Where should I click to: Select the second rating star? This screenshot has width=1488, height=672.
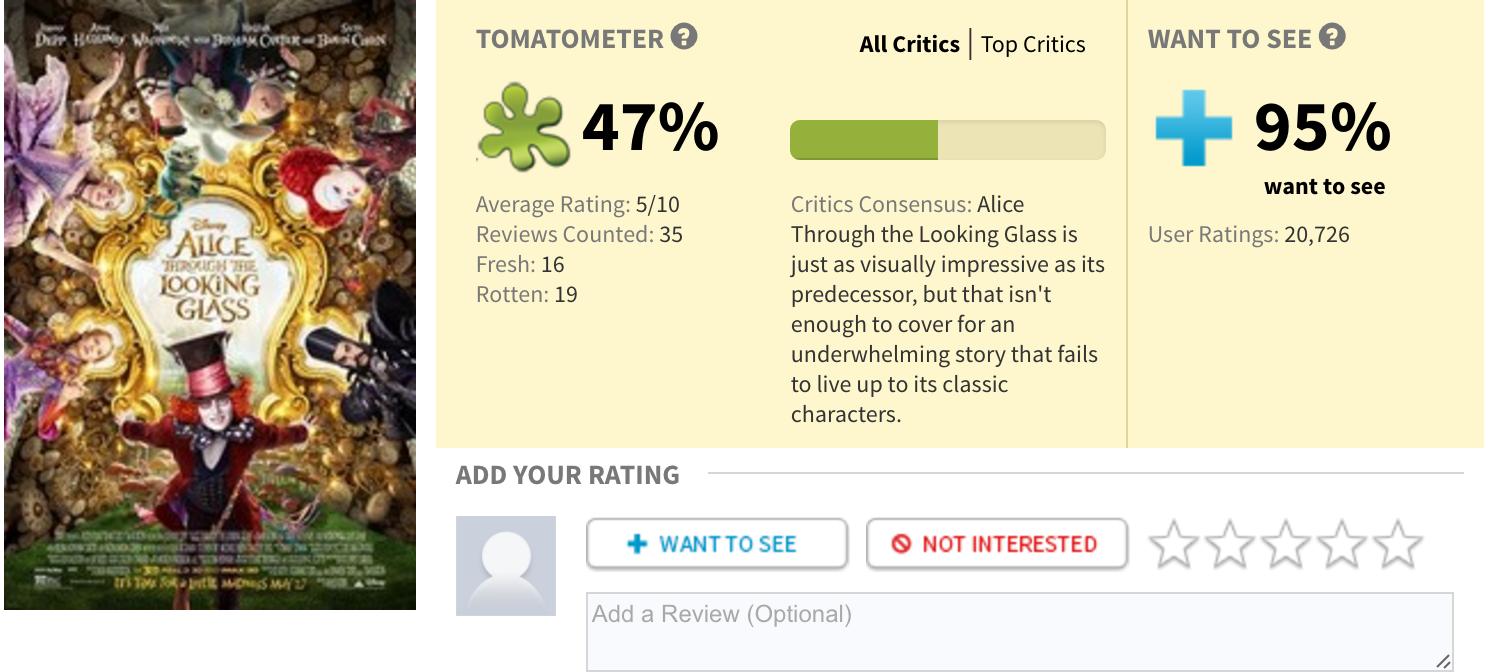[1229, 545]
